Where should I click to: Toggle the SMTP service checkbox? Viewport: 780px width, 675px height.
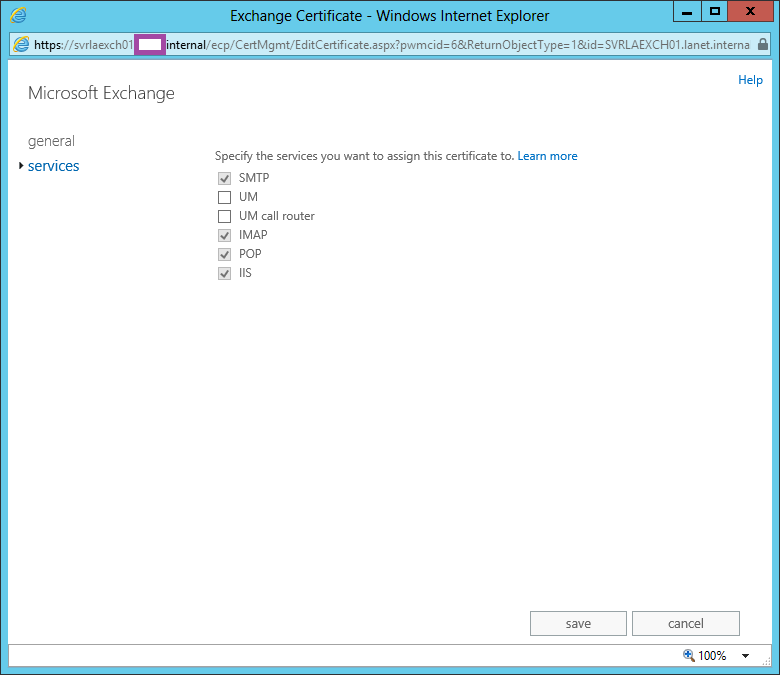pyautogui.click(x=224, y=178)
